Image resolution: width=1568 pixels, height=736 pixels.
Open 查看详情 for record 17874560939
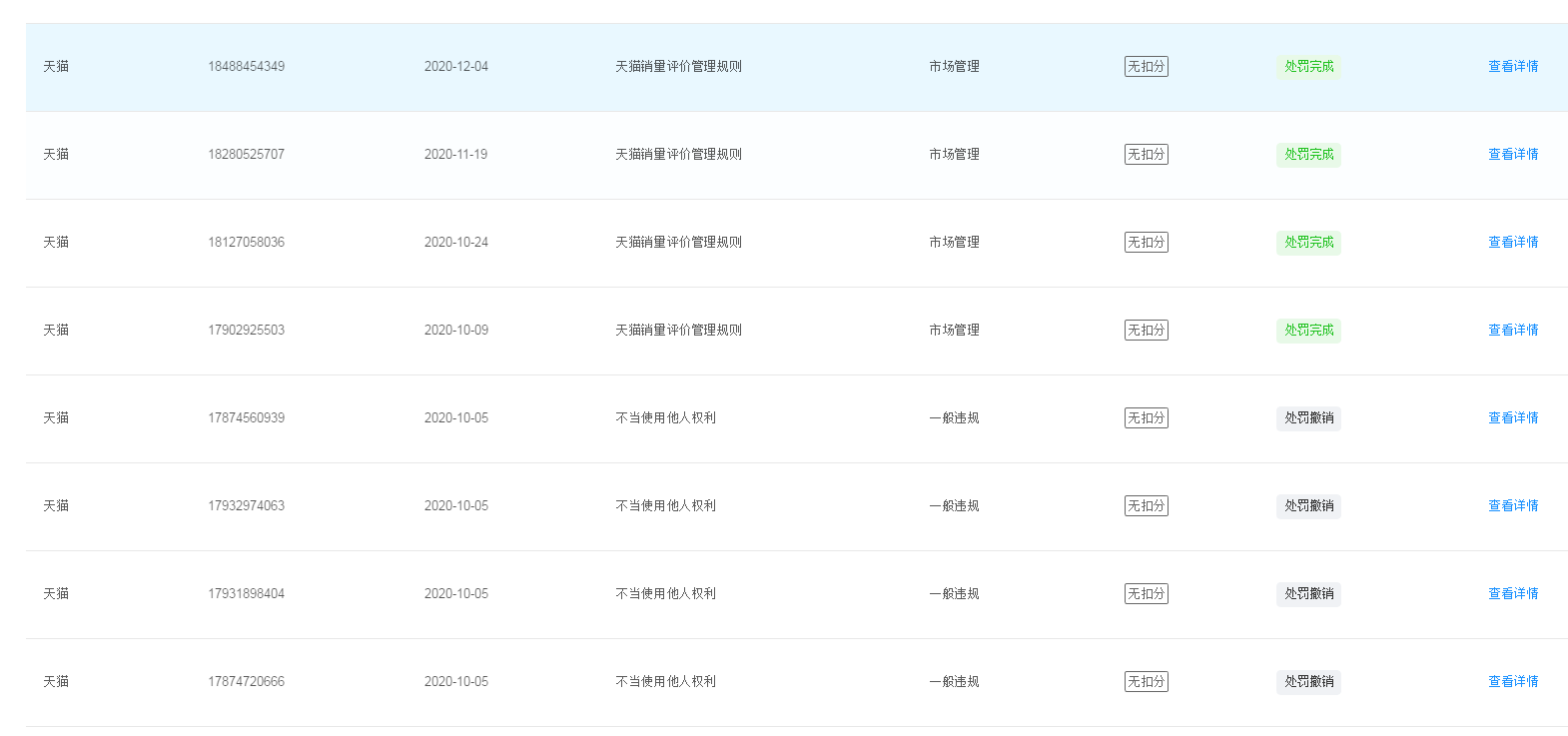pos(1512,418)
